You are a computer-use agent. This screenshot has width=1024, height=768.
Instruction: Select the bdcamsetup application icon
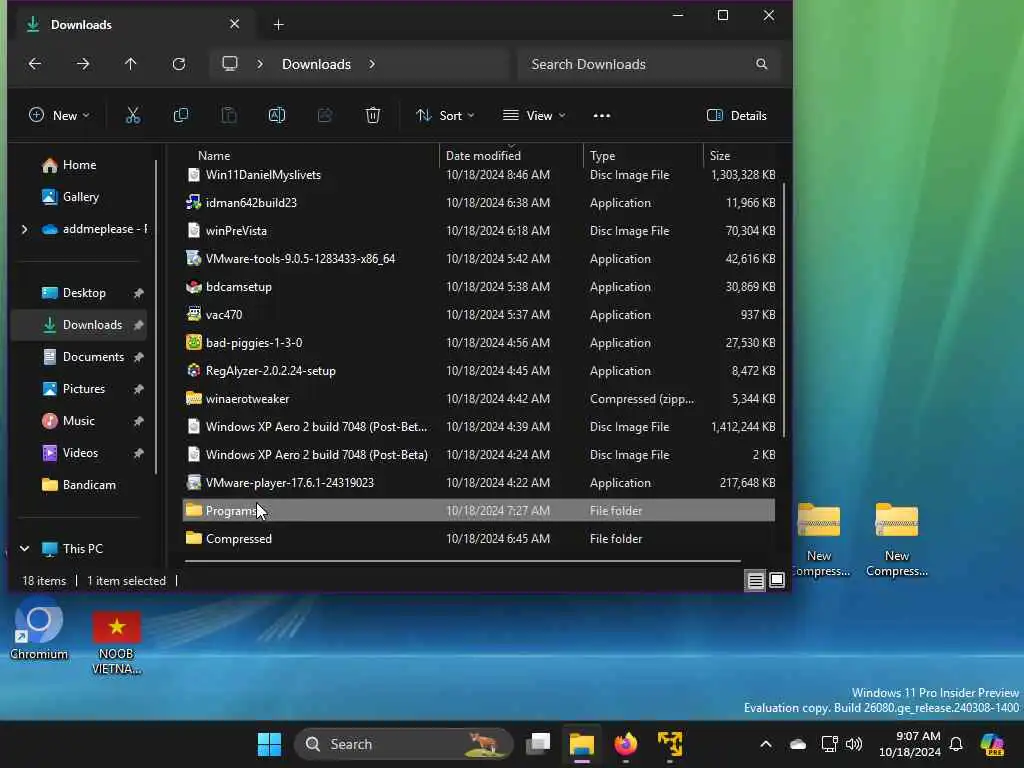[x=193, y=287]
